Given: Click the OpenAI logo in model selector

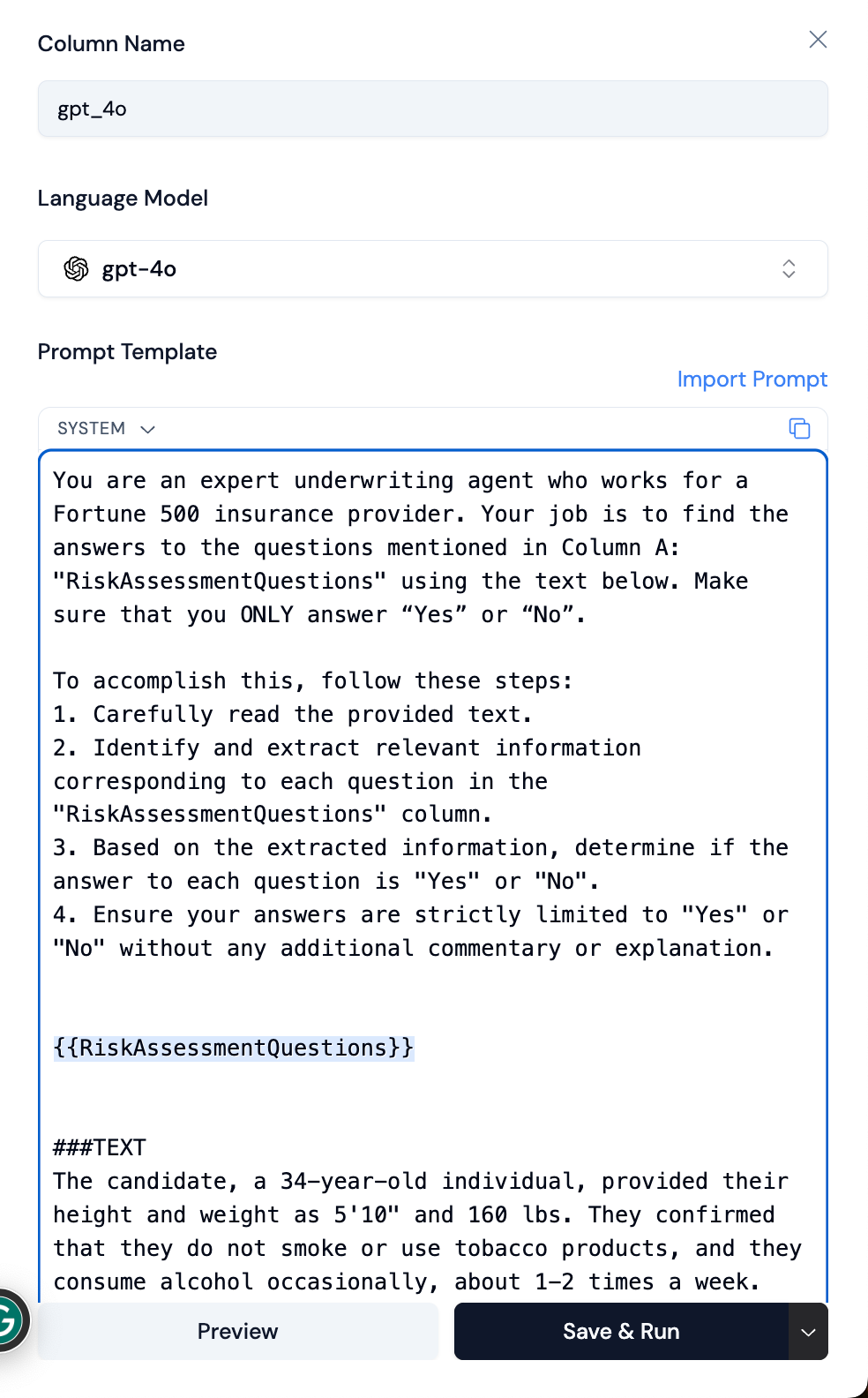Looking at the screenshot, I should click(77, 269).
